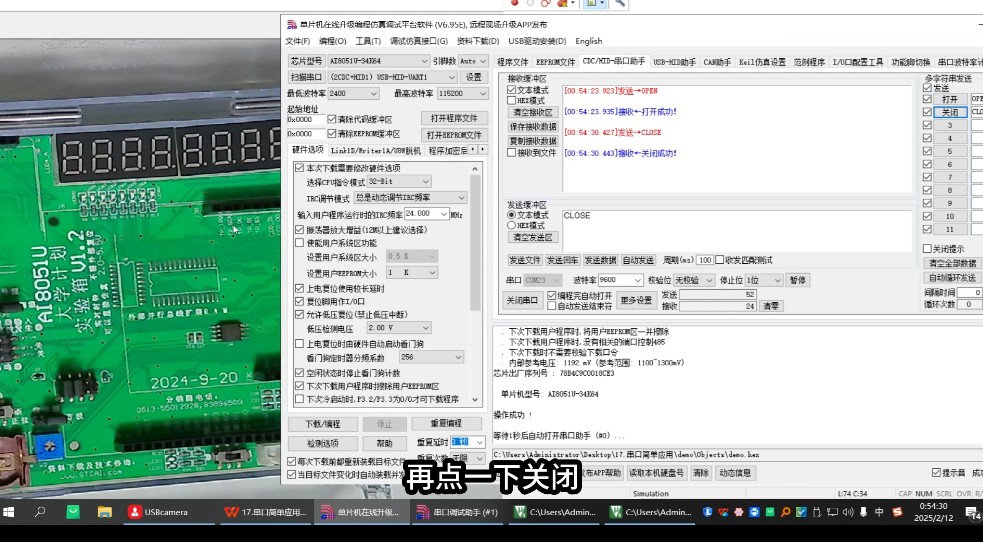The height and width of the screenshot is (542, 983).
Task: Open 低压检测电压 2.00 V dropdown
Action: pyautogui.click(x=399, y=328)
